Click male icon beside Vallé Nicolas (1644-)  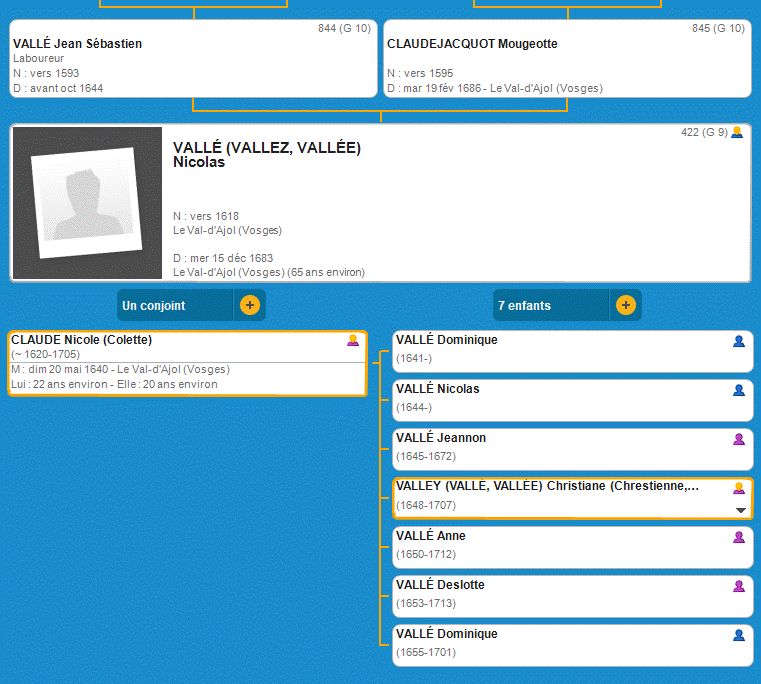click(739, 390)
